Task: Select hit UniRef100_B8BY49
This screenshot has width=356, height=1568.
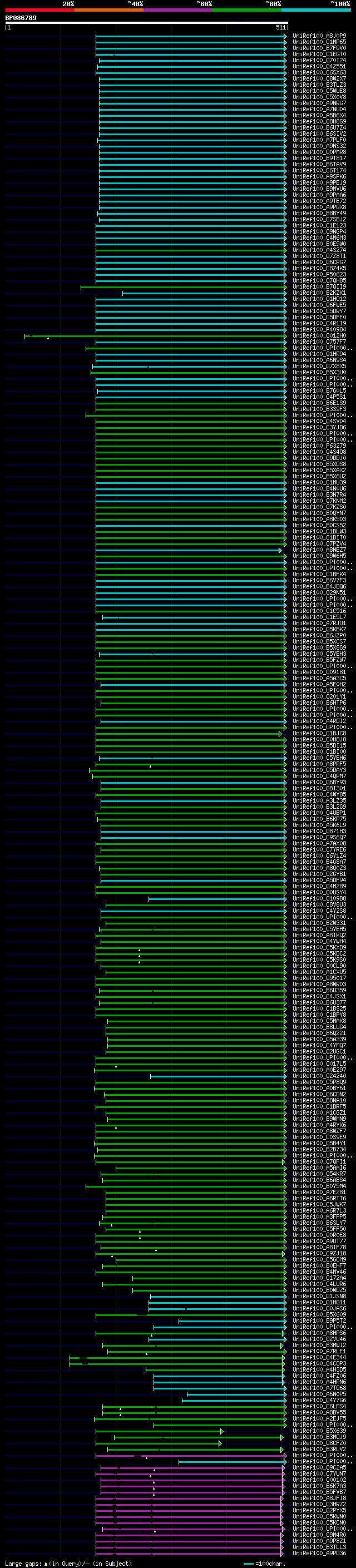Action: pyautogui.click(x=319, y=214)
